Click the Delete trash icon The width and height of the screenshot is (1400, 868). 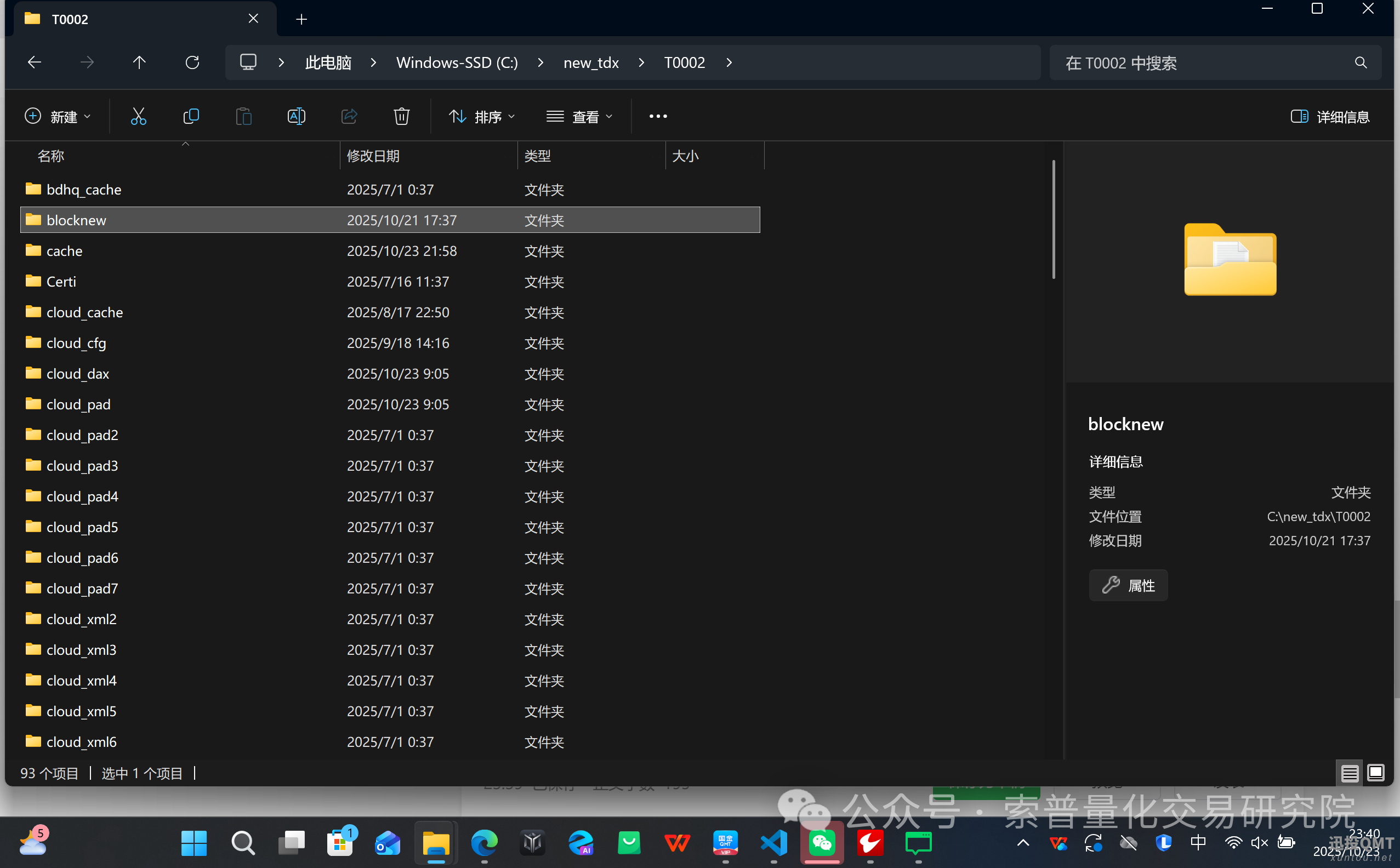401,117
